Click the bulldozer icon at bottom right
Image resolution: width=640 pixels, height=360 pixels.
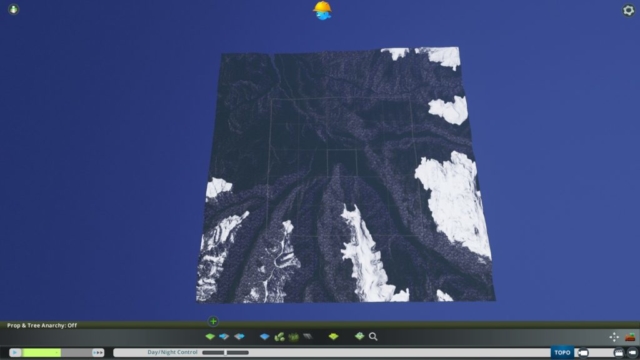630,337
